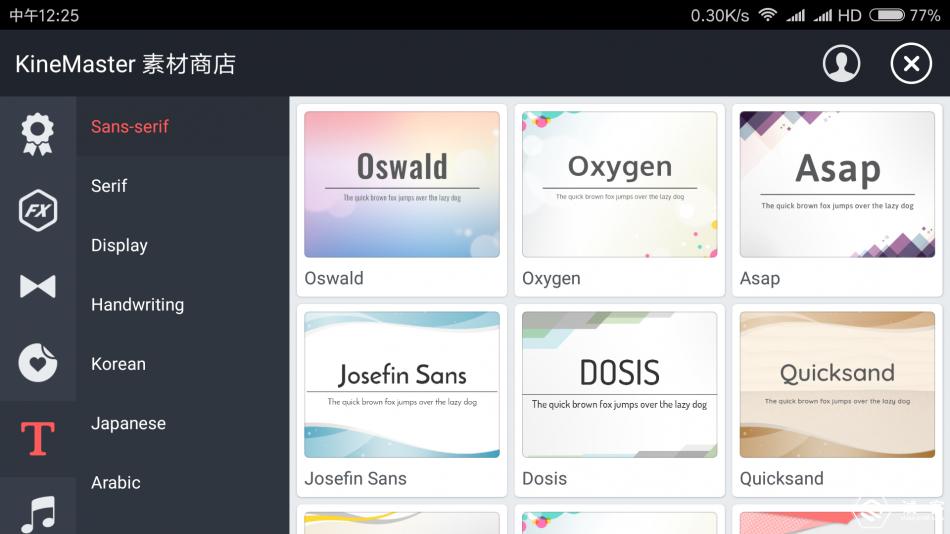Image resolution: width=950 pixels, height=534 pixels.
Task: Tap the Wi-Fi status bar icon
Action: point(768,15)
